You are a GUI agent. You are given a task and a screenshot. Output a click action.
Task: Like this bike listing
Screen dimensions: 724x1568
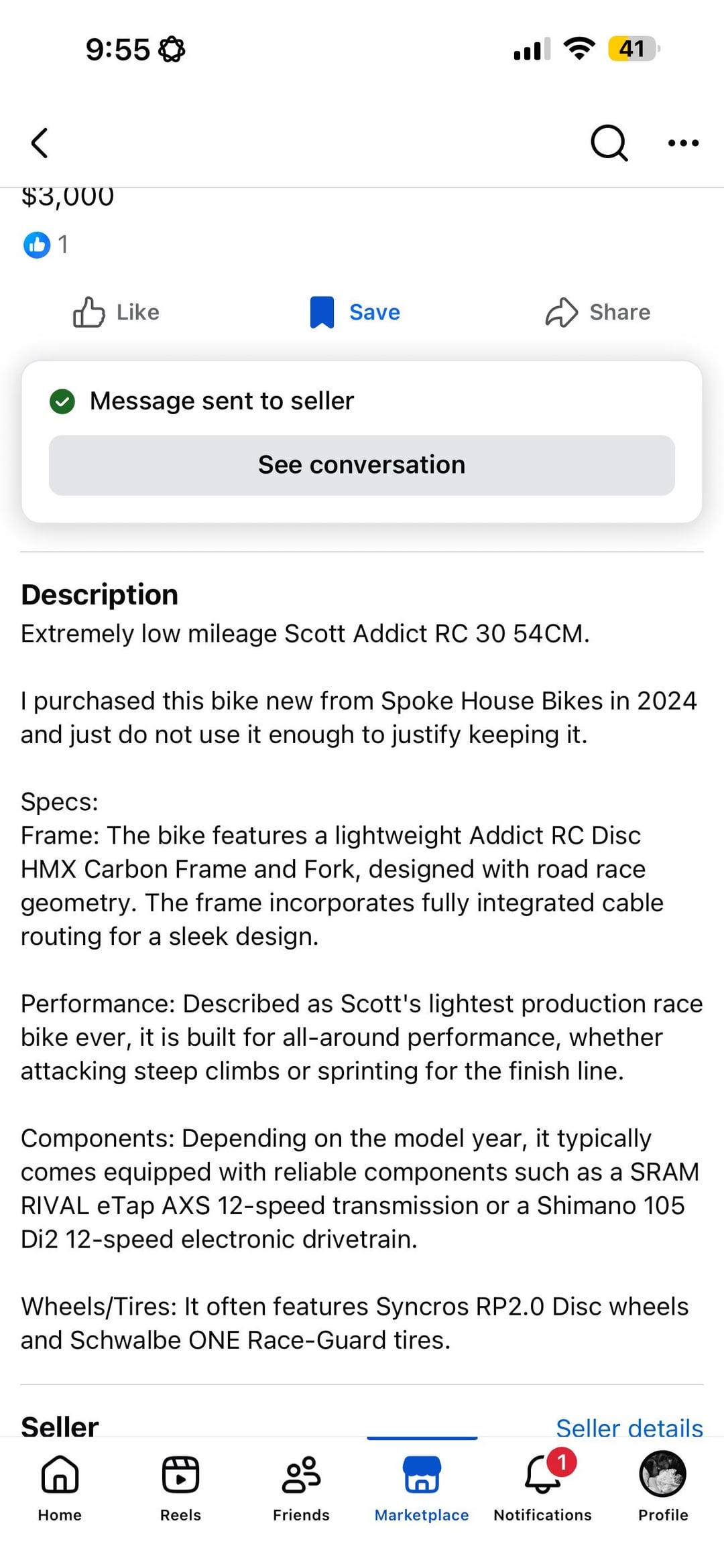point(116,312)
